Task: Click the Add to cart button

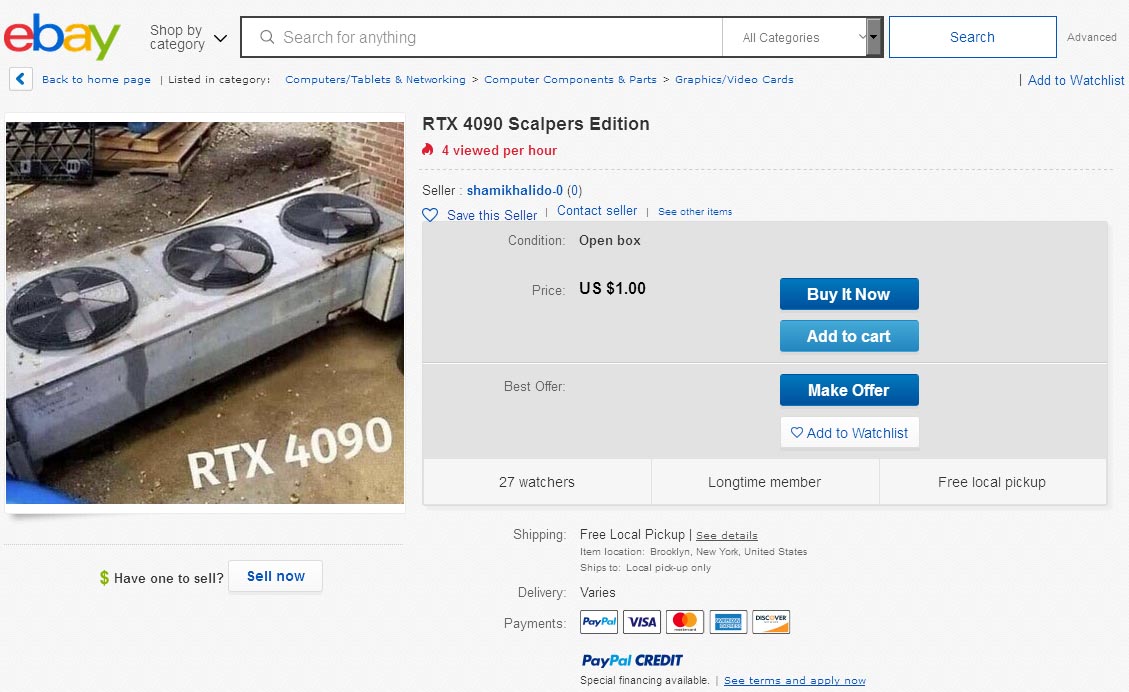Action: coord(849,336)
